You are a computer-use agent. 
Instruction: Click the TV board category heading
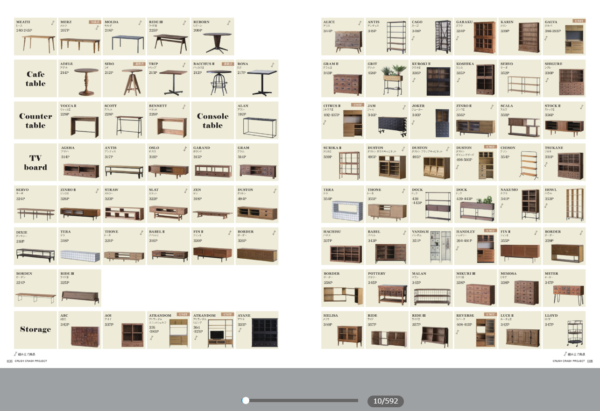click(x=35, y=160)
